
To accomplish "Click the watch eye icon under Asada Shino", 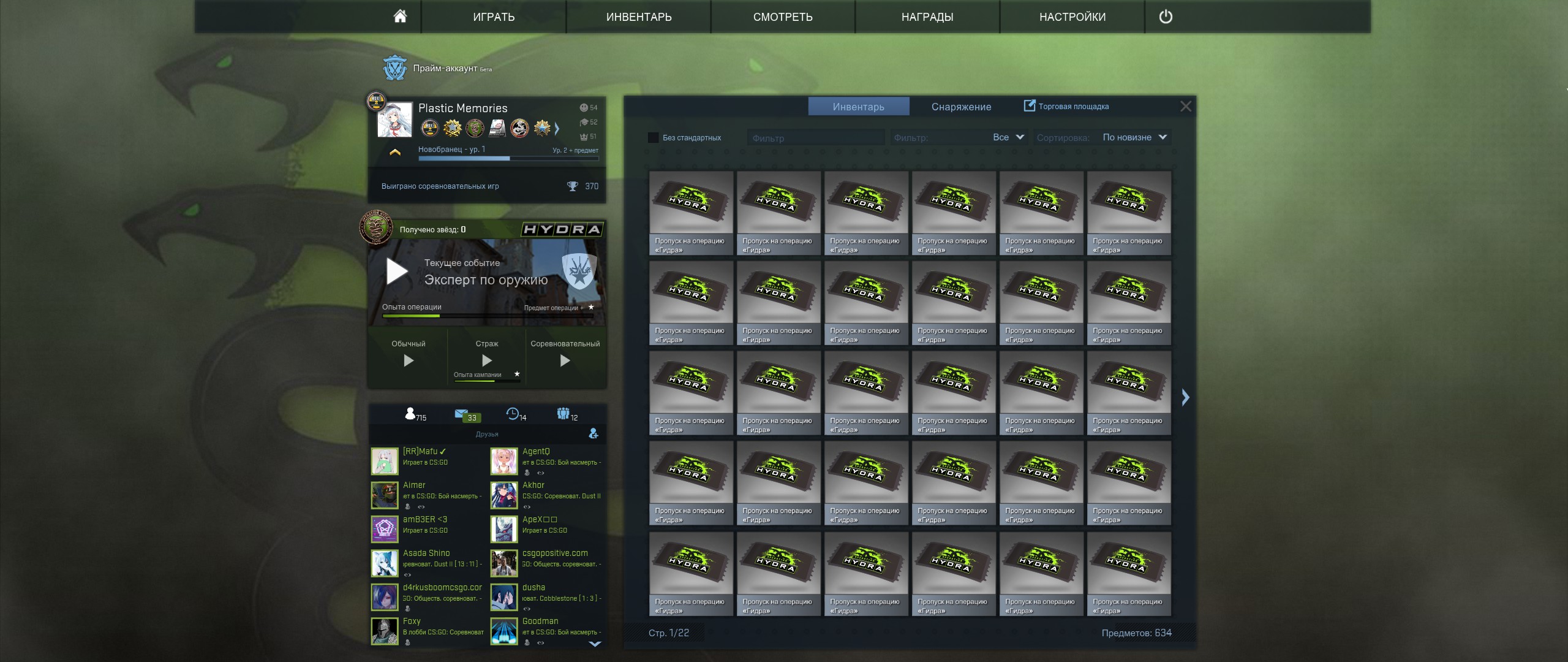I will click(407, 575).
